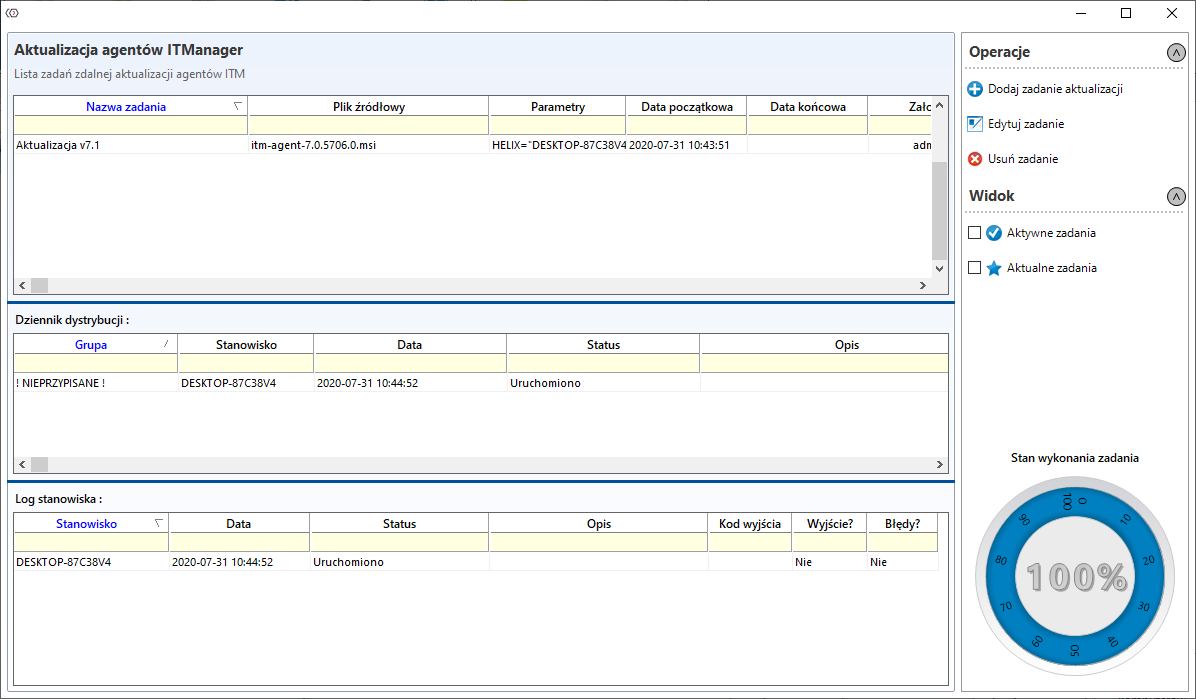The height and width of the screenshot is (699, 1196).
Task: Click the blue plus add-task icon
Action: click(x=975, y=89)
